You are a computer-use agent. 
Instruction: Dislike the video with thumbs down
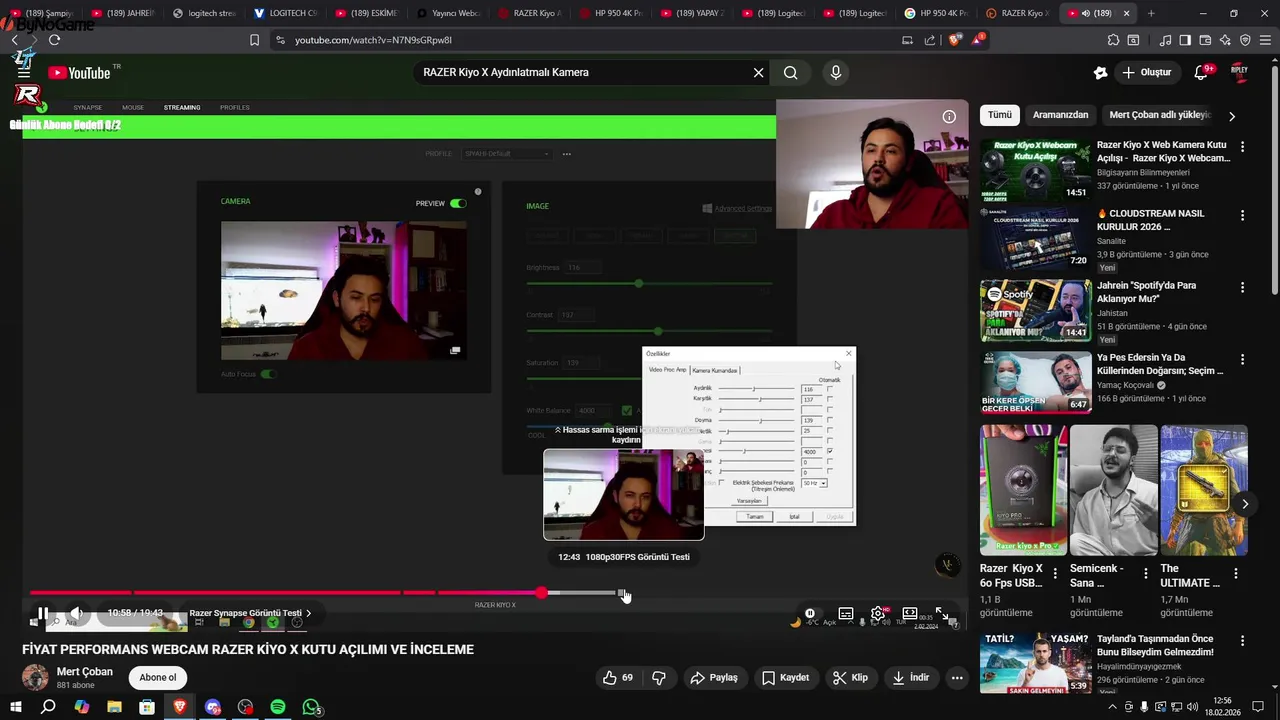[x=659, y=677]
